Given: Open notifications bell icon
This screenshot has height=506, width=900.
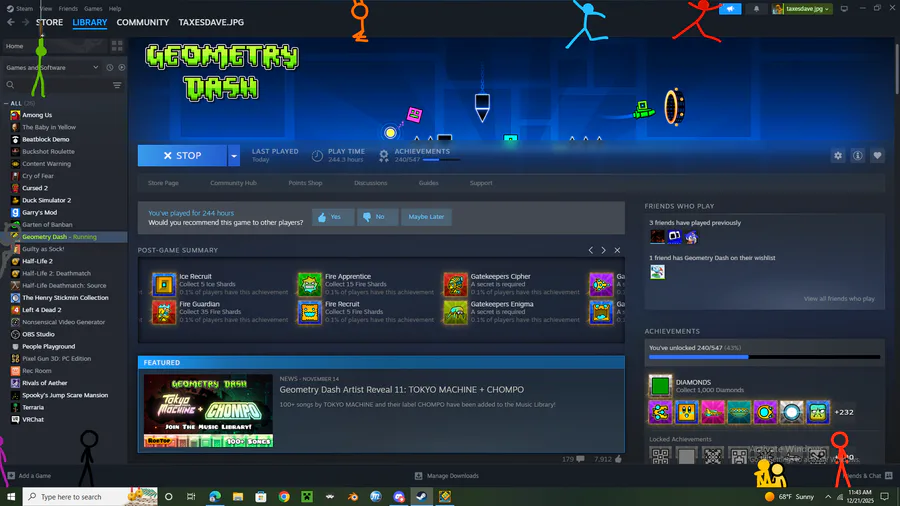Looking at the screenshot, I should point(757,9).
